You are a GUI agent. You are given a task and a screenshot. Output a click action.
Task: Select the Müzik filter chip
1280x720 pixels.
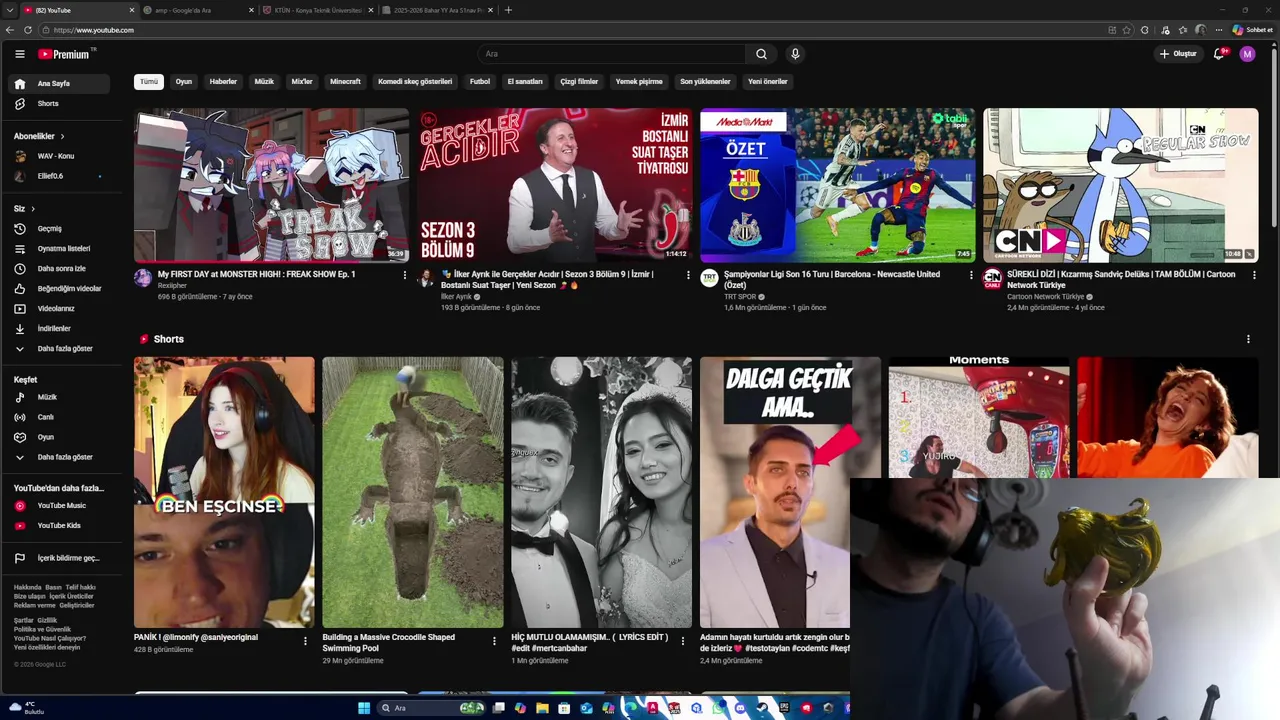(x=264, y=82)
